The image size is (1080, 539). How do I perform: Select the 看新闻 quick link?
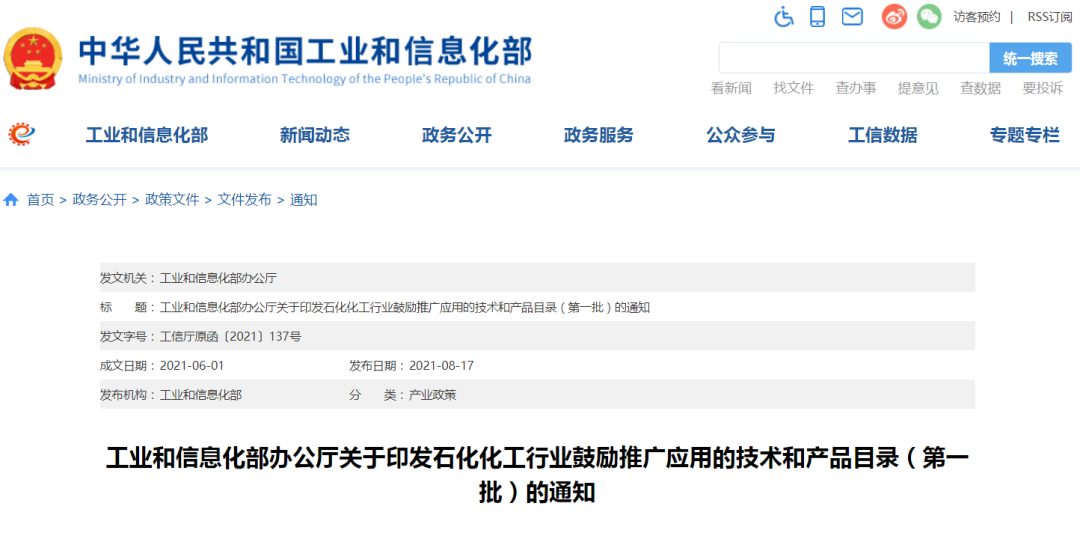(x=731, y=88)
